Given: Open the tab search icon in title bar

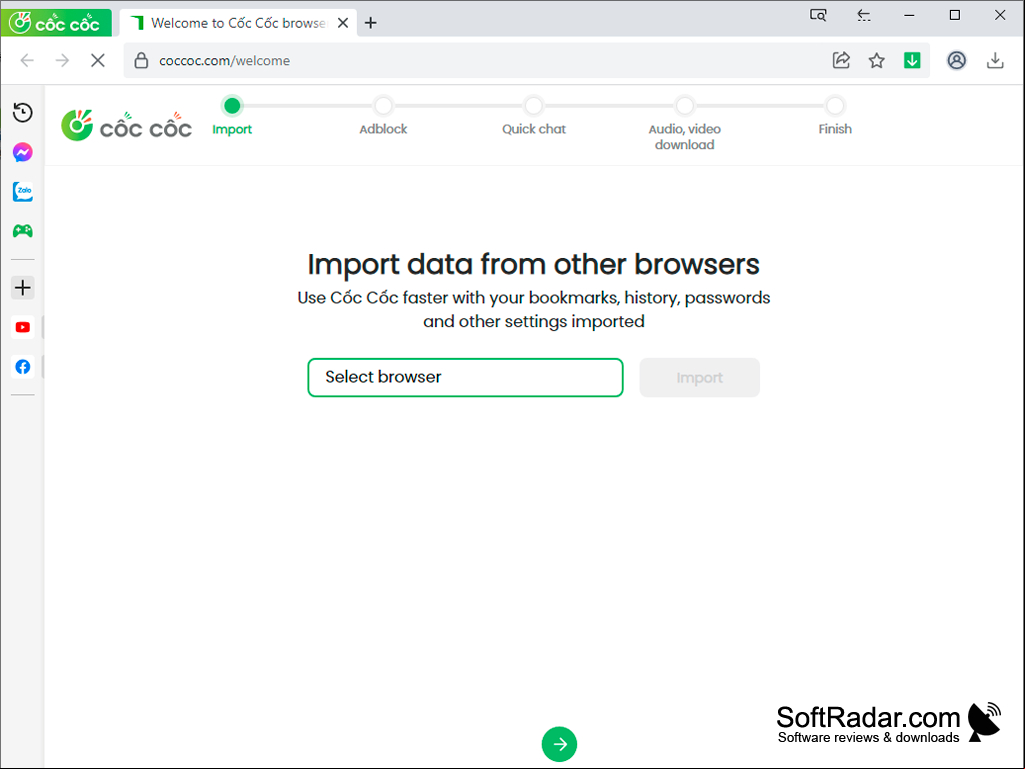Looking at the screenshot, I should click(818, 15).
